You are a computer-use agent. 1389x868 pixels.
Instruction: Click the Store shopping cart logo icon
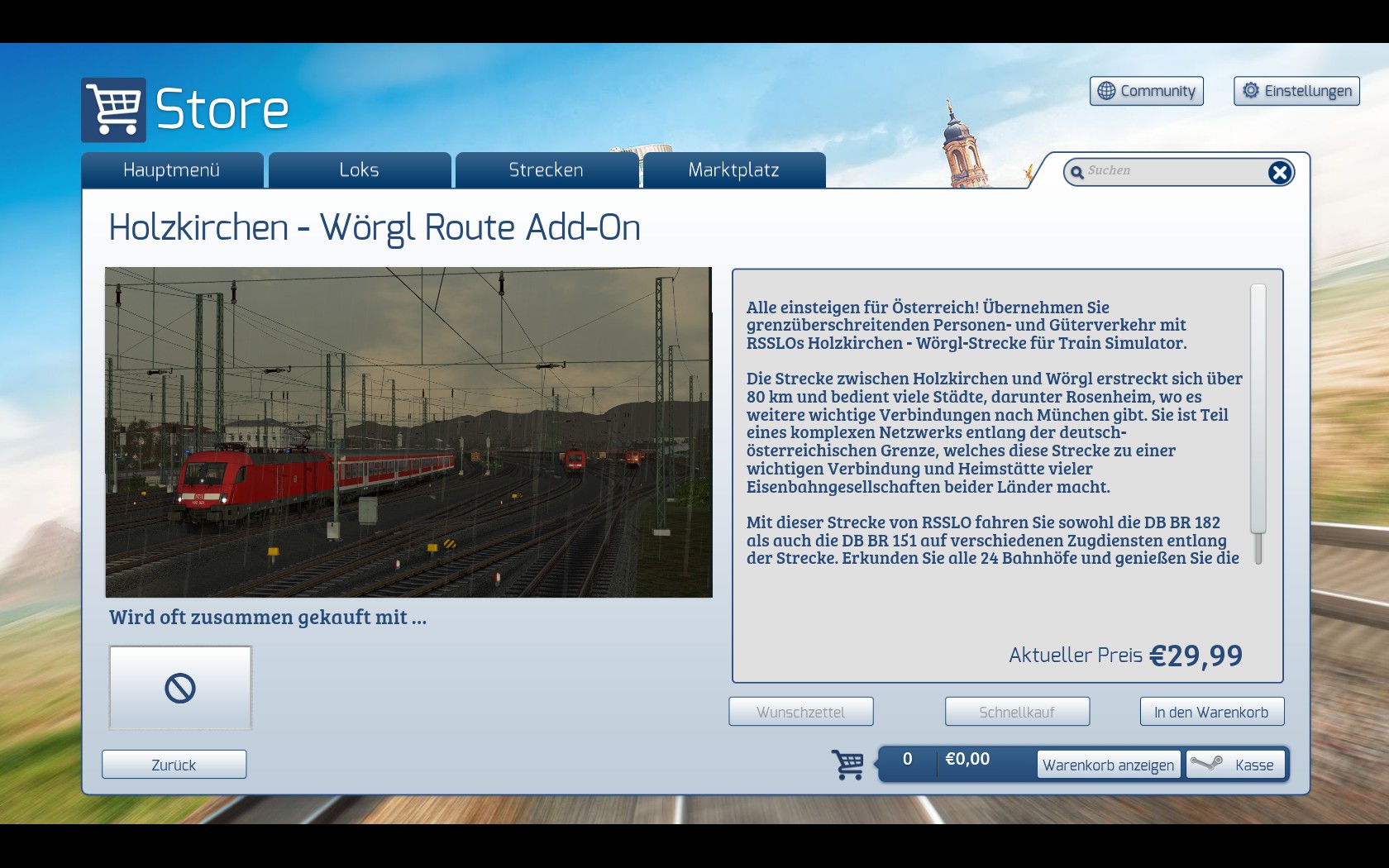coord(113,110)
